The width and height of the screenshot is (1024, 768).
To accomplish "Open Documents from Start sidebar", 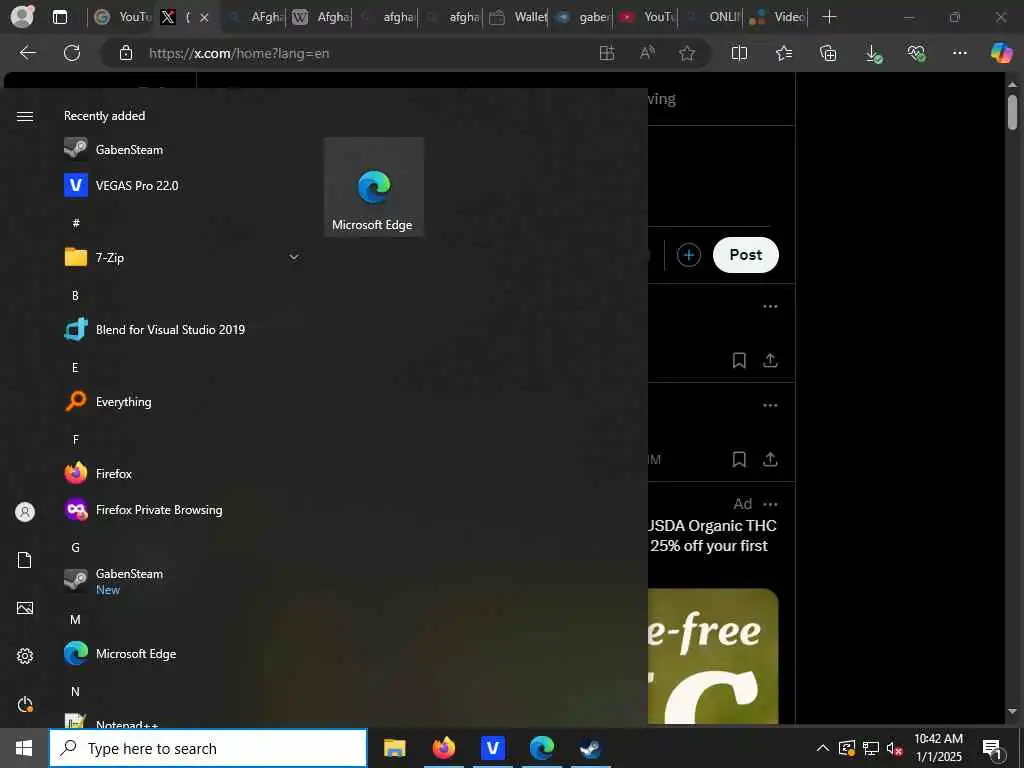I will (25, 560).
